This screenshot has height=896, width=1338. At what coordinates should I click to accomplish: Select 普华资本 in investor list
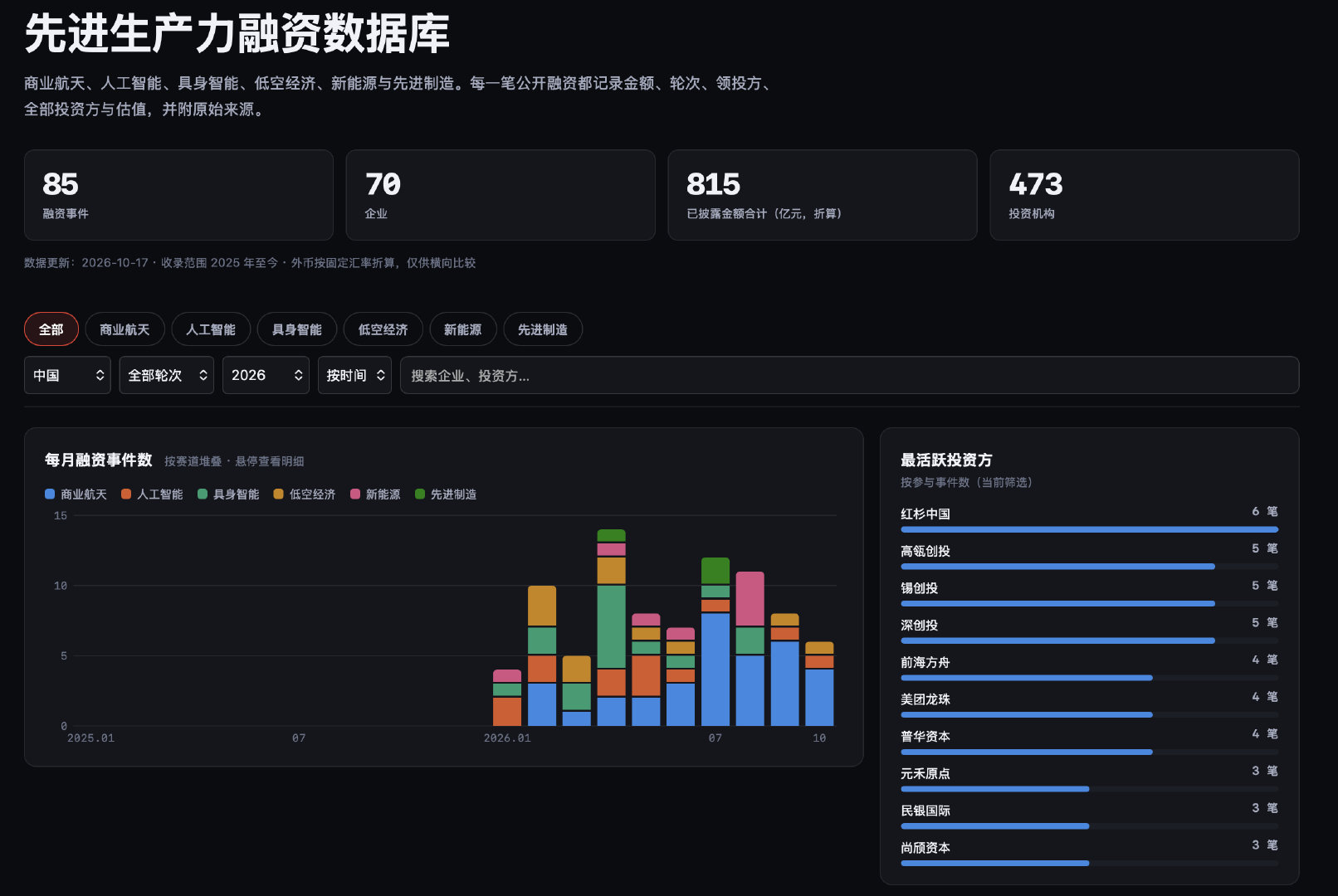point(1089,742)
